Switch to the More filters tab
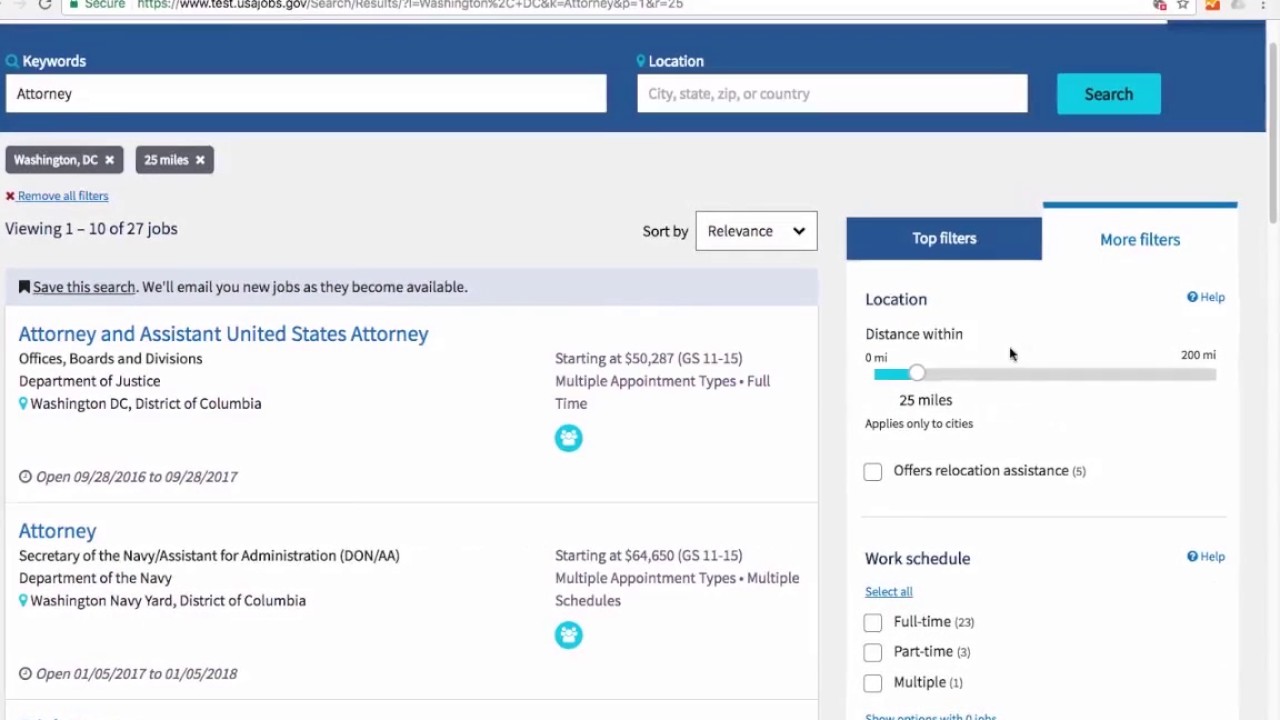The height and width of the screenshot is (720, 1280). click(1140, 239)
